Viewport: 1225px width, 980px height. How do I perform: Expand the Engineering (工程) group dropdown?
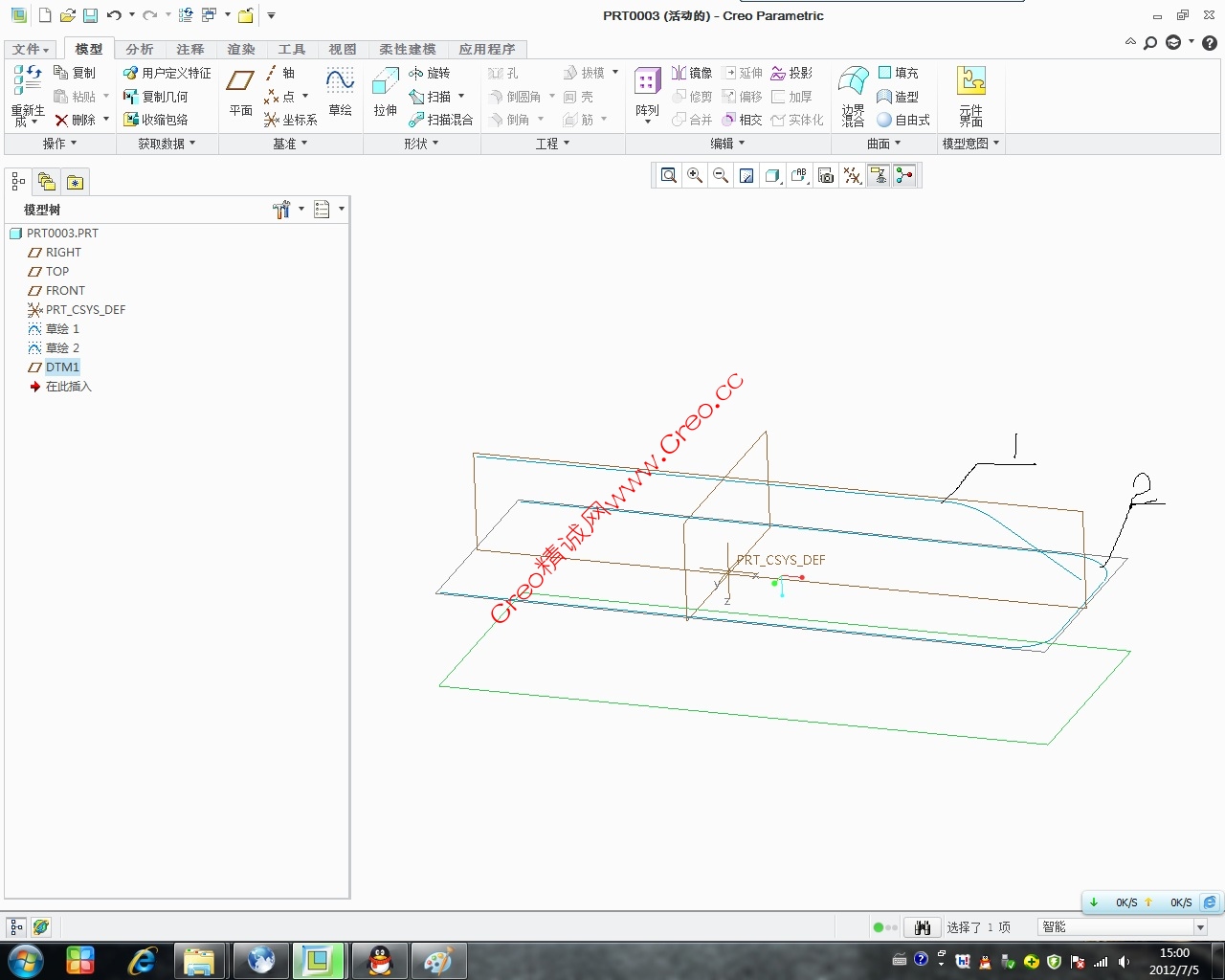pos(552,144)
